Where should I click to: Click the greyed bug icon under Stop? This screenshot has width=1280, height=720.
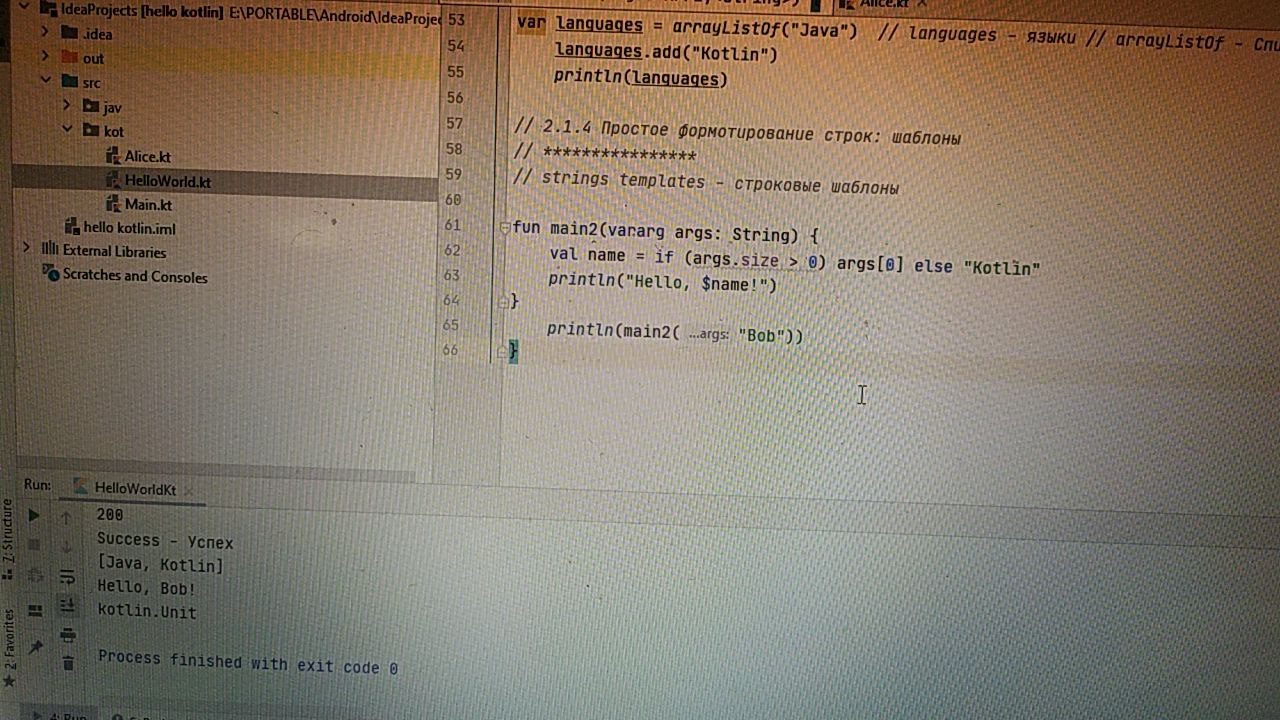34,576
